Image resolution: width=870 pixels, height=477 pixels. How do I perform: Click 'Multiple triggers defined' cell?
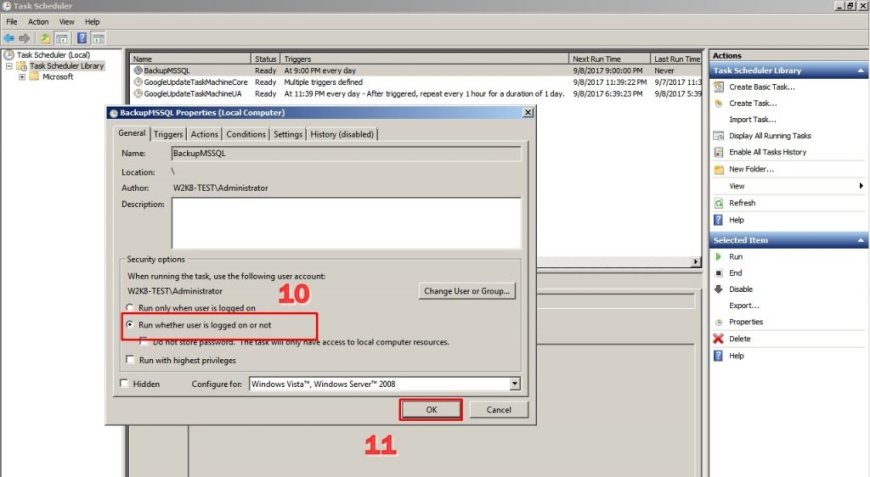click(x=323, y=82)
